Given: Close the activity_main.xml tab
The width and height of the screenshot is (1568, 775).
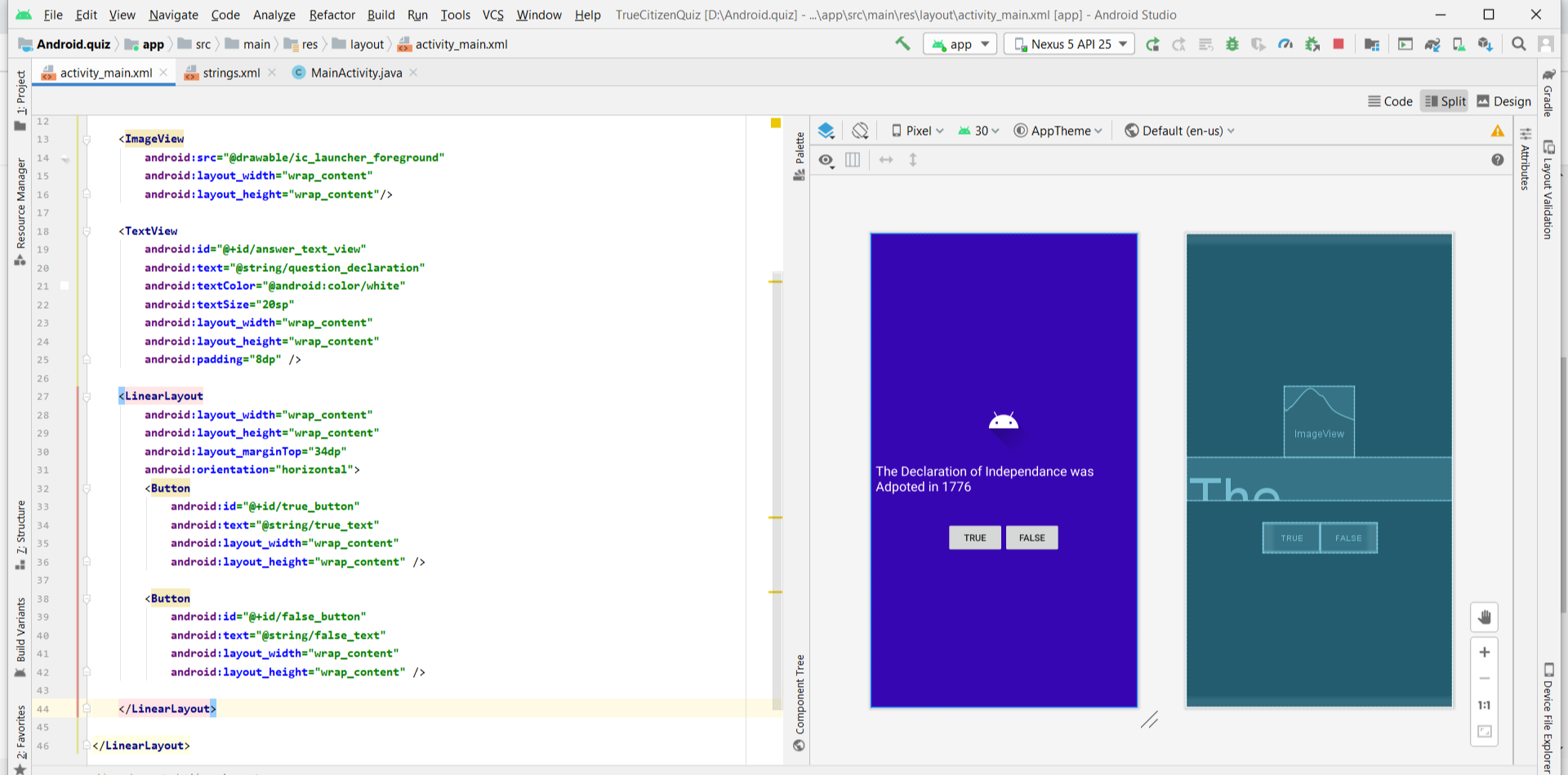Looking at the screenshot, I should click(x=164, y=73).
